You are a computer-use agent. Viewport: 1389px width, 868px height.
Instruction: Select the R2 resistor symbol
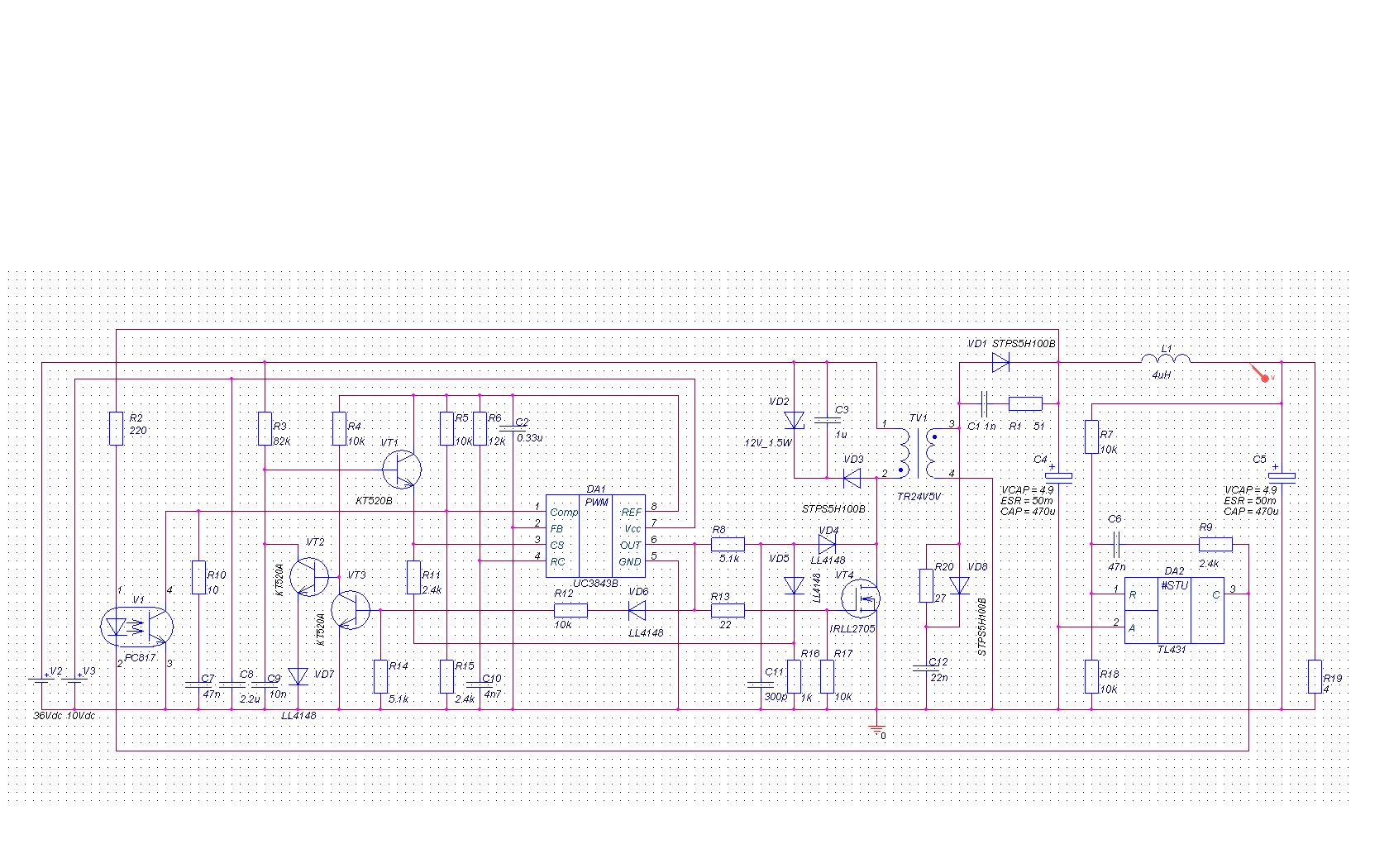[x=116, y=428]
